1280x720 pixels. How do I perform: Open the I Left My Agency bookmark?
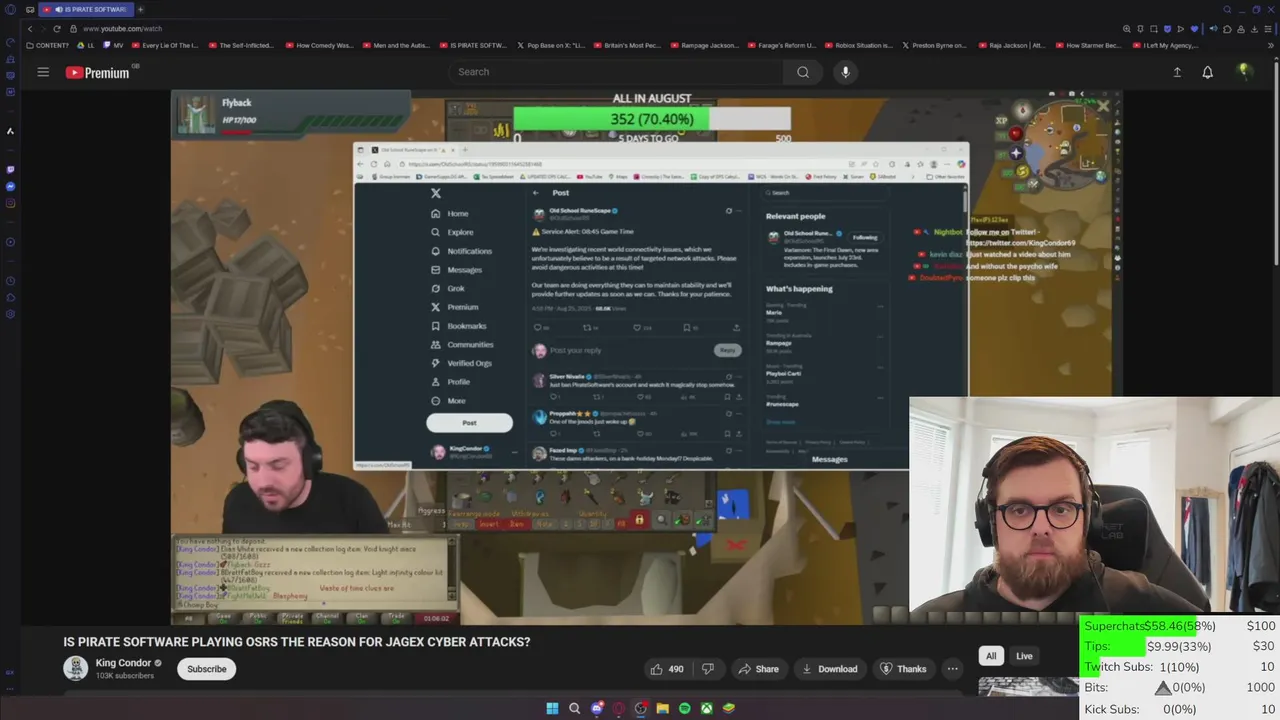pyautogui.click(x=1164, y=45)
